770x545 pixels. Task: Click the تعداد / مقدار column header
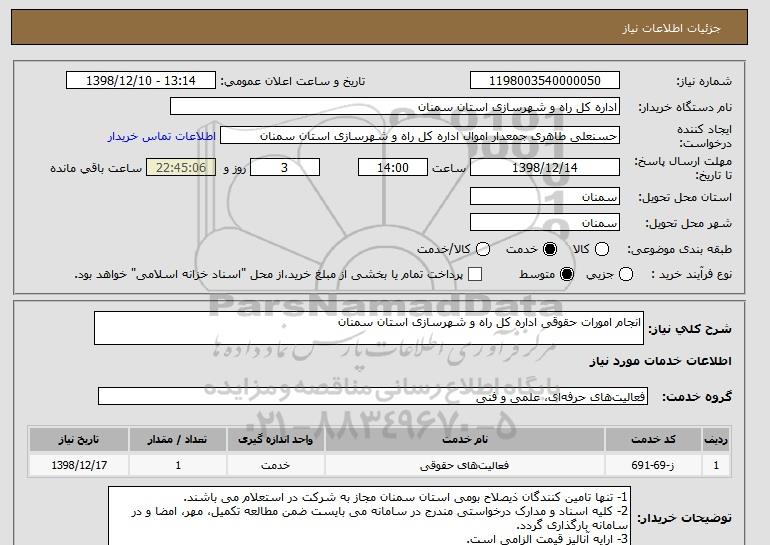tap(178, 439)
